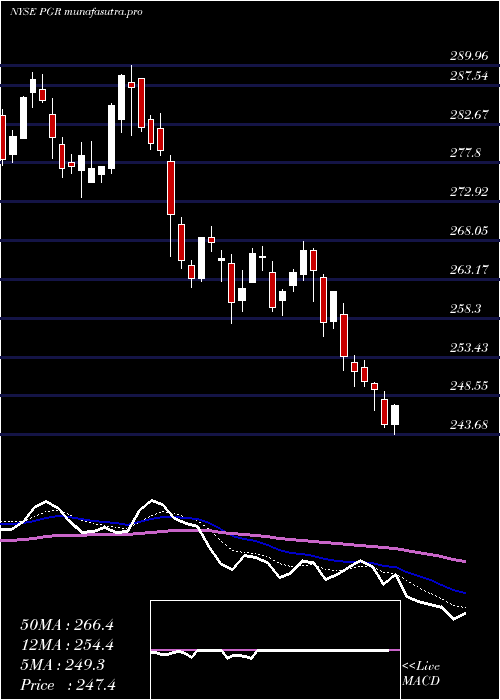Click the 248.55 price level label
The image size is (500, 700).
[x=469, y=386]
